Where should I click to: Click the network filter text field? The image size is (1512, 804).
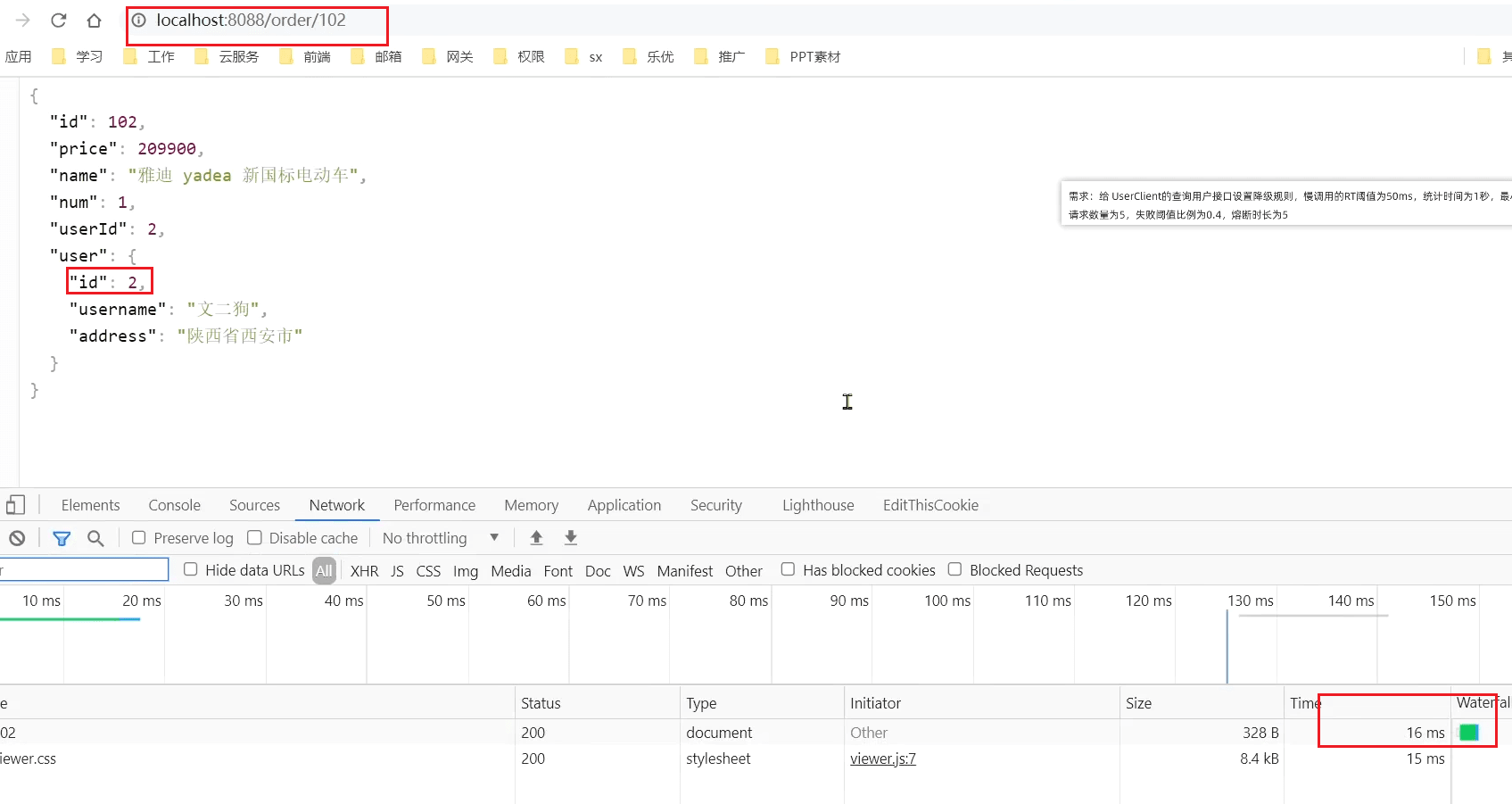pos(84,569)
